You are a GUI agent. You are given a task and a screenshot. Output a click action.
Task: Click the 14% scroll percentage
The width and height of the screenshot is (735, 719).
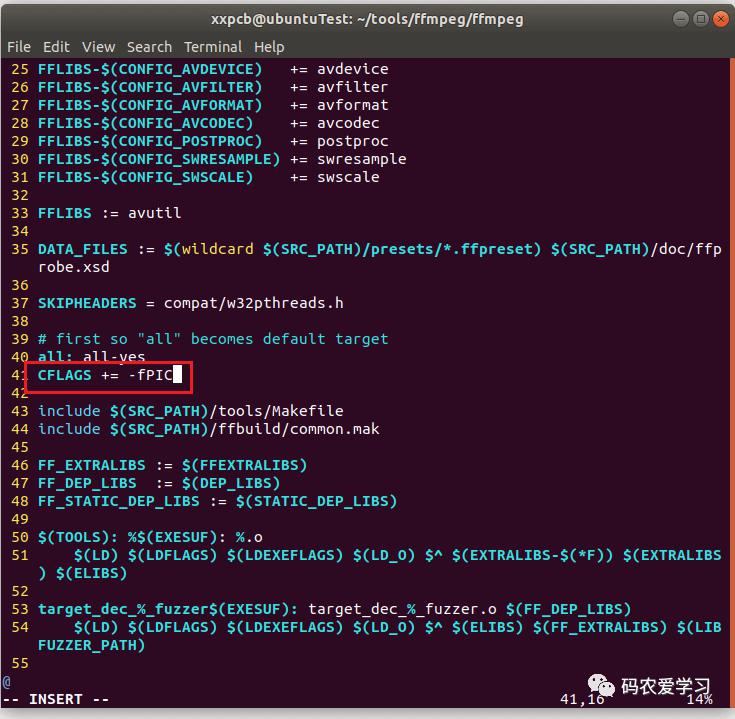click(699, 699)
